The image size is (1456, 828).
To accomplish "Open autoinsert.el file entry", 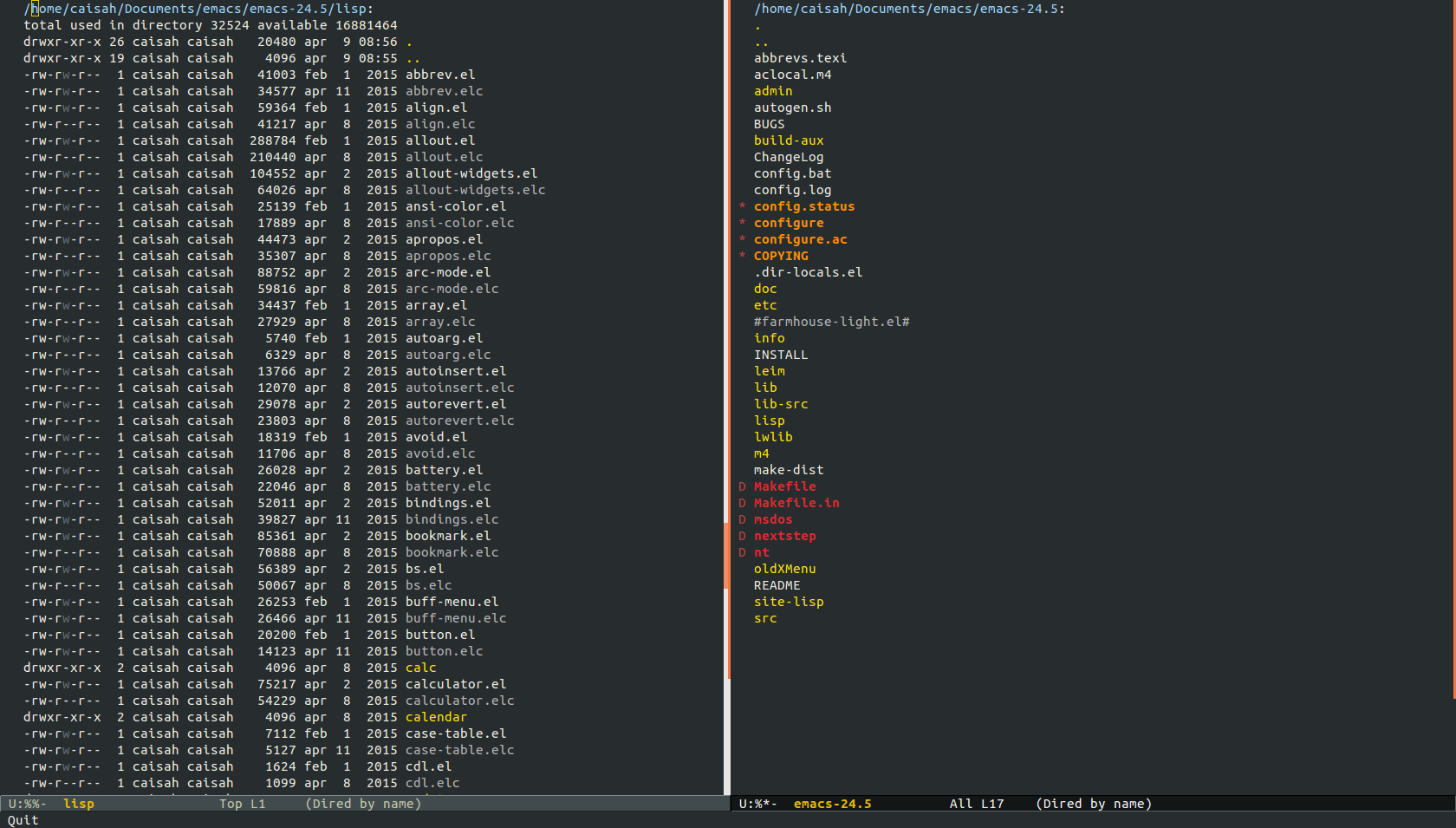I will pyautogui.click(x=456, y=371).
